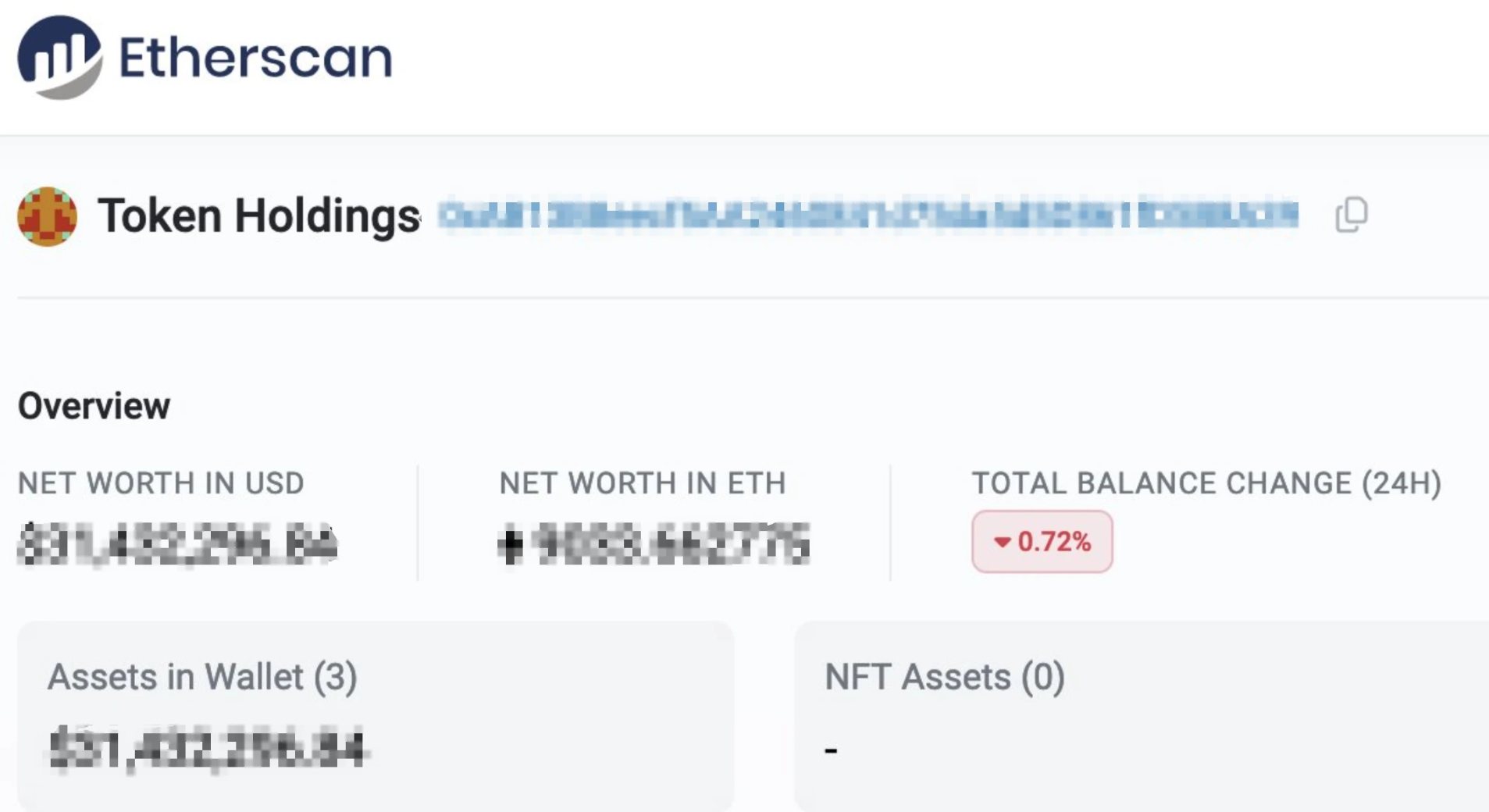Viewport: 1489px width, 812px height.
Task: Click the Ethereum symbol before ETH value
Action: [510, 545]
